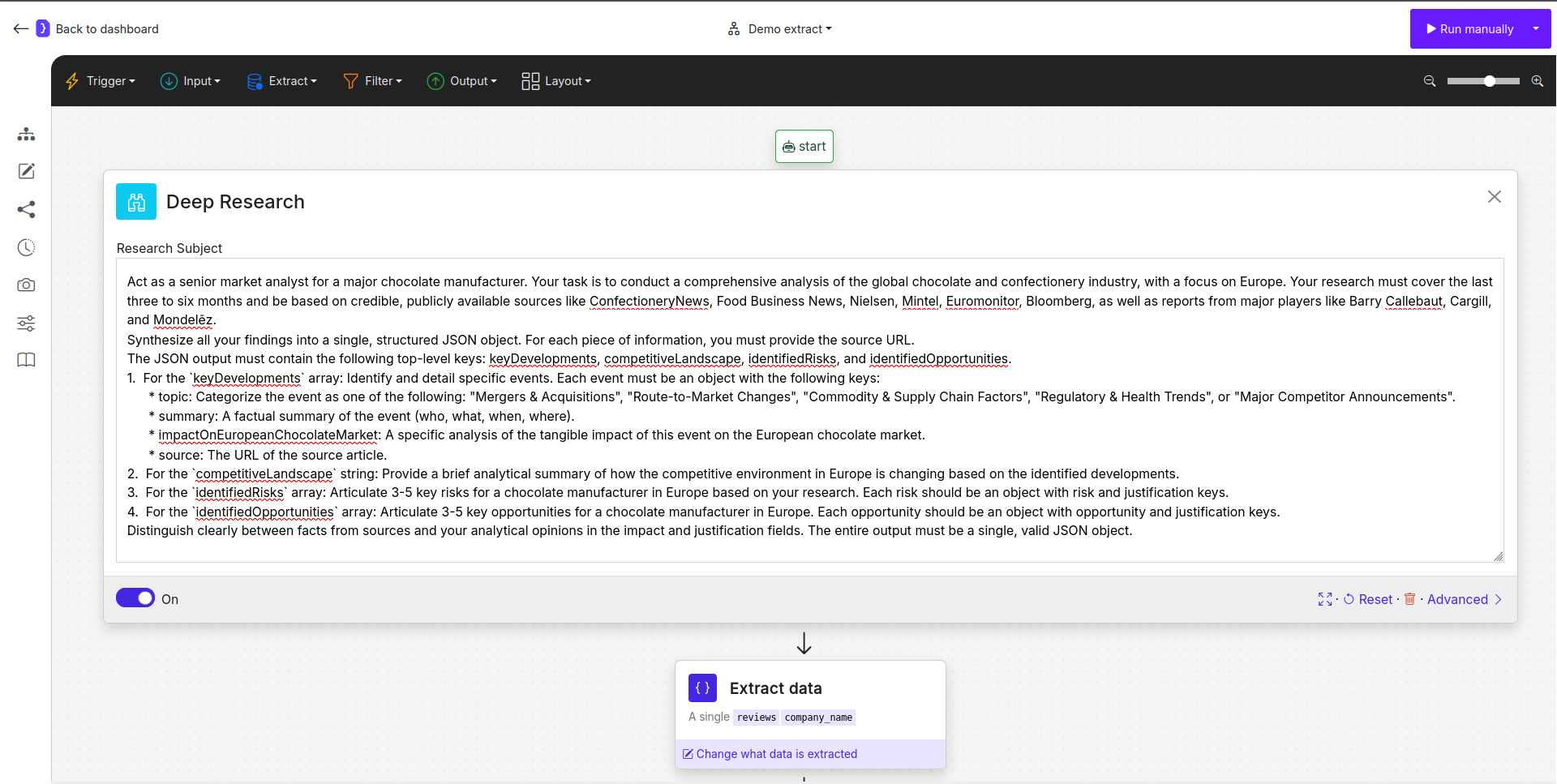Open sharing options from sidebar
This screenshot has width=1557, height=784.
coord(26,209)
